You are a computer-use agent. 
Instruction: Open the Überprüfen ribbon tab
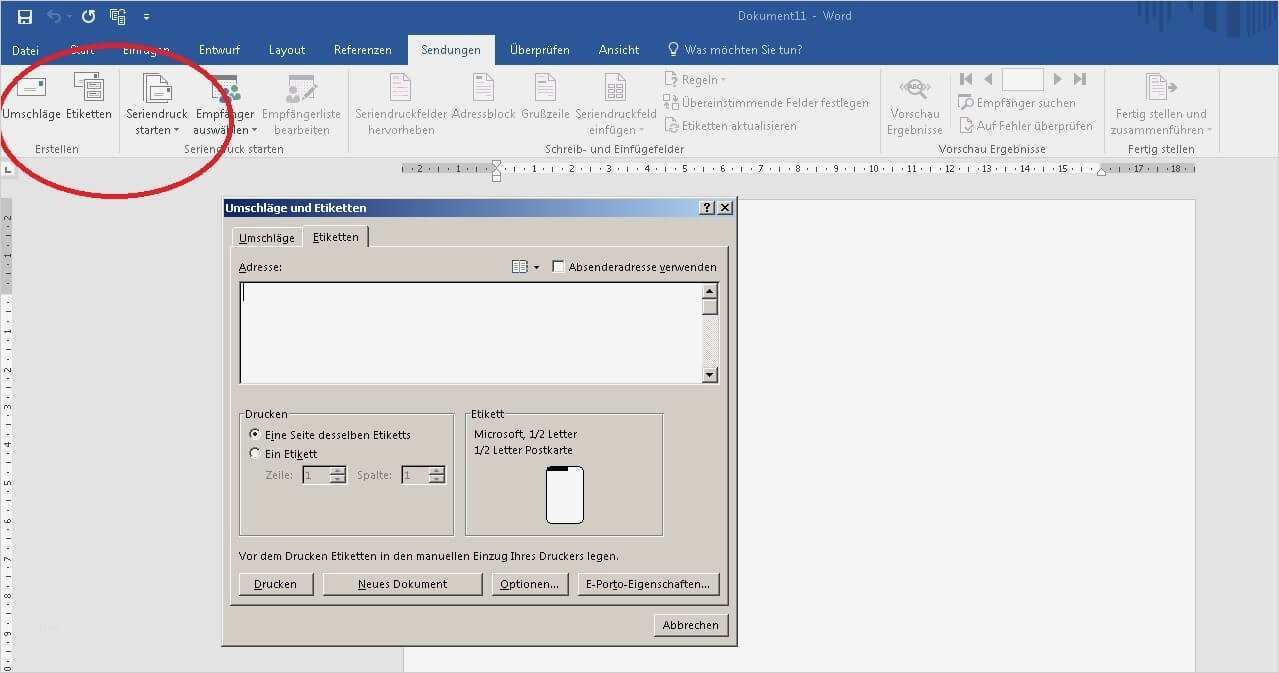point(539,49)
